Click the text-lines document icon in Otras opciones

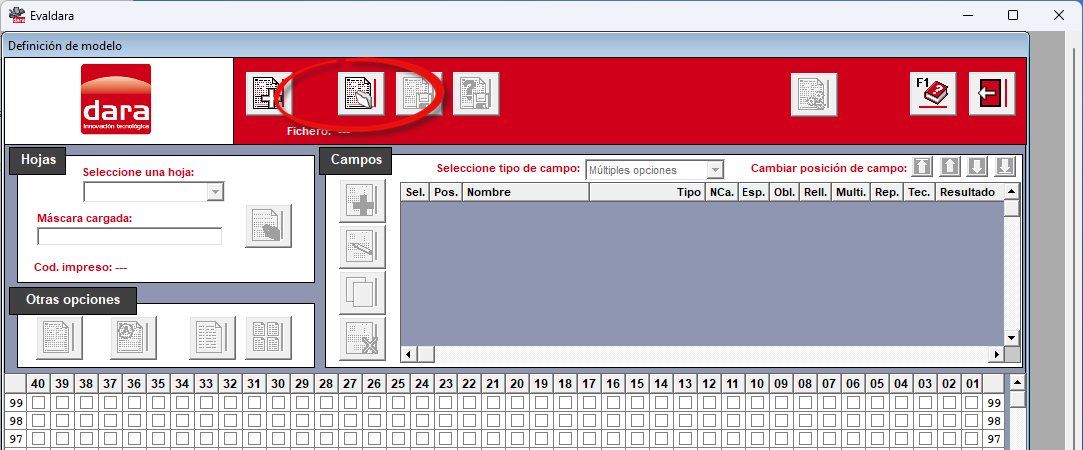click(213, 338)
